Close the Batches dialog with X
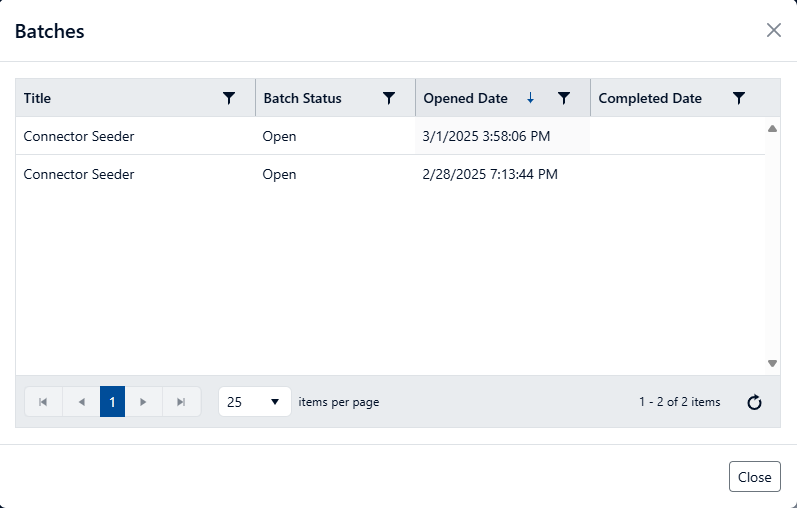 (773, 30)
